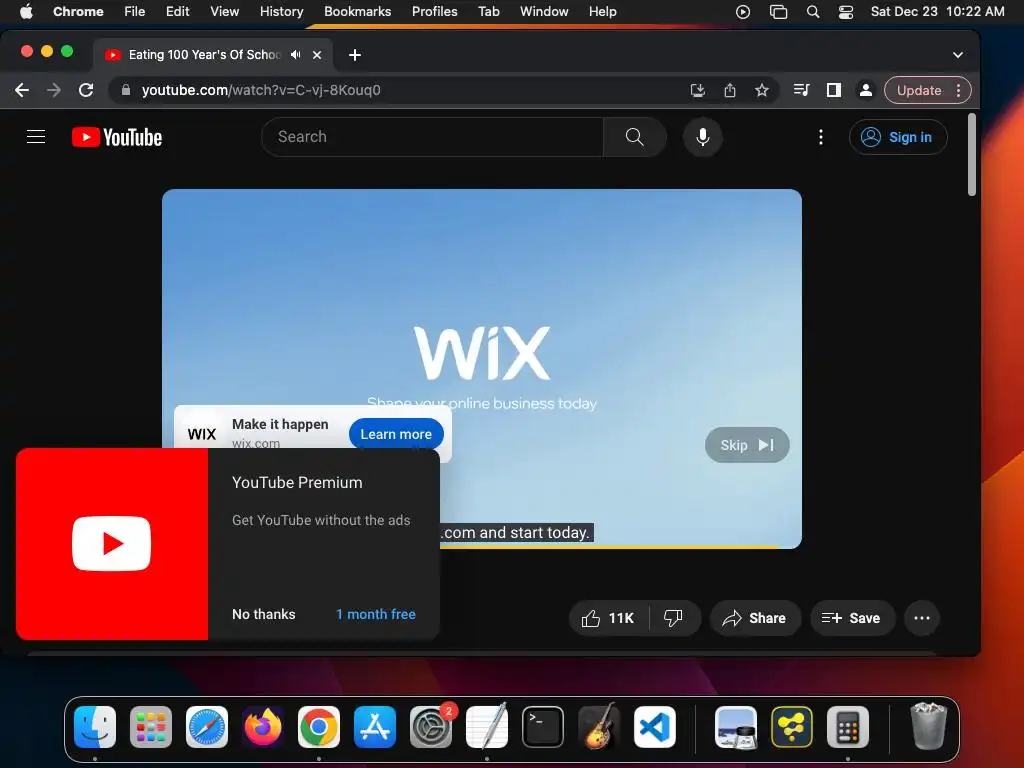
Task: Mute the tab via speaker icon
Action: [x=295, y=55]
